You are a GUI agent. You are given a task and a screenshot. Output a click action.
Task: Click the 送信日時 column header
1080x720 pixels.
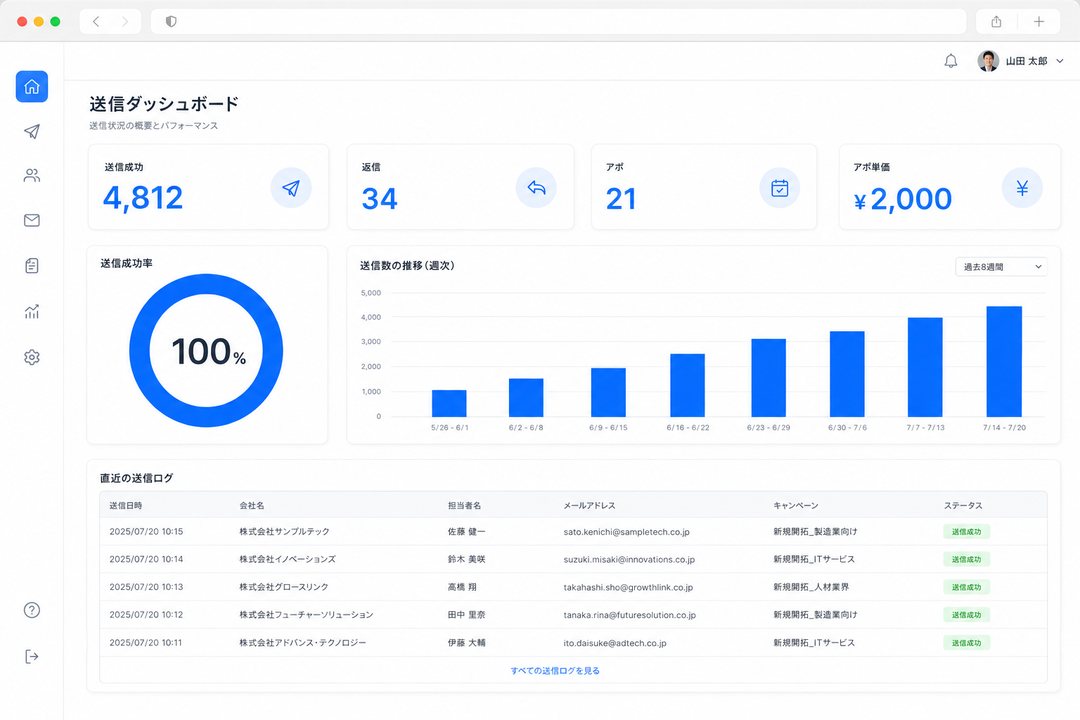pyautogui.click(x=125, y=506)
